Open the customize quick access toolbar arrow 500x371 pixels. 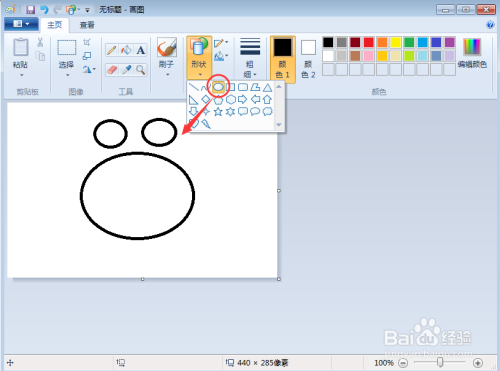pos(87,10)
